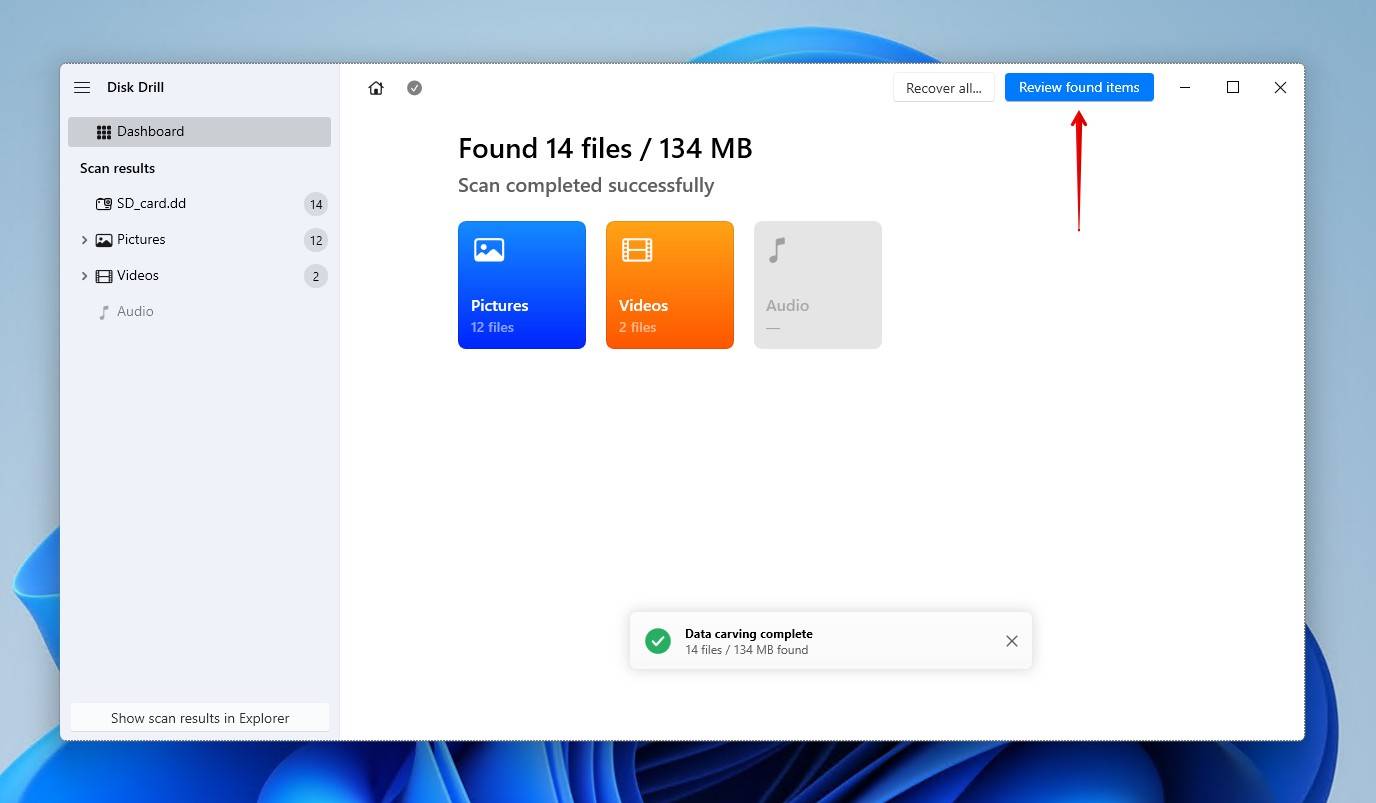The image size is (1376, 803).
Task: Click the picture icon on the Pictures tile
Action: pos(489,250)
